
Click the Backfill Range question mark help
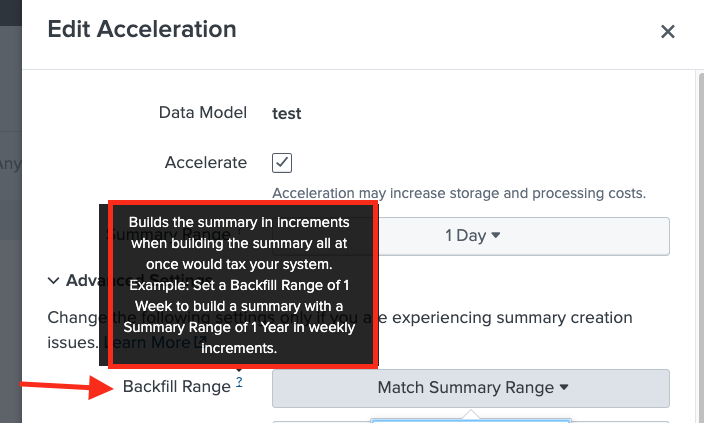pyautogui.click(x=240, y=383)
